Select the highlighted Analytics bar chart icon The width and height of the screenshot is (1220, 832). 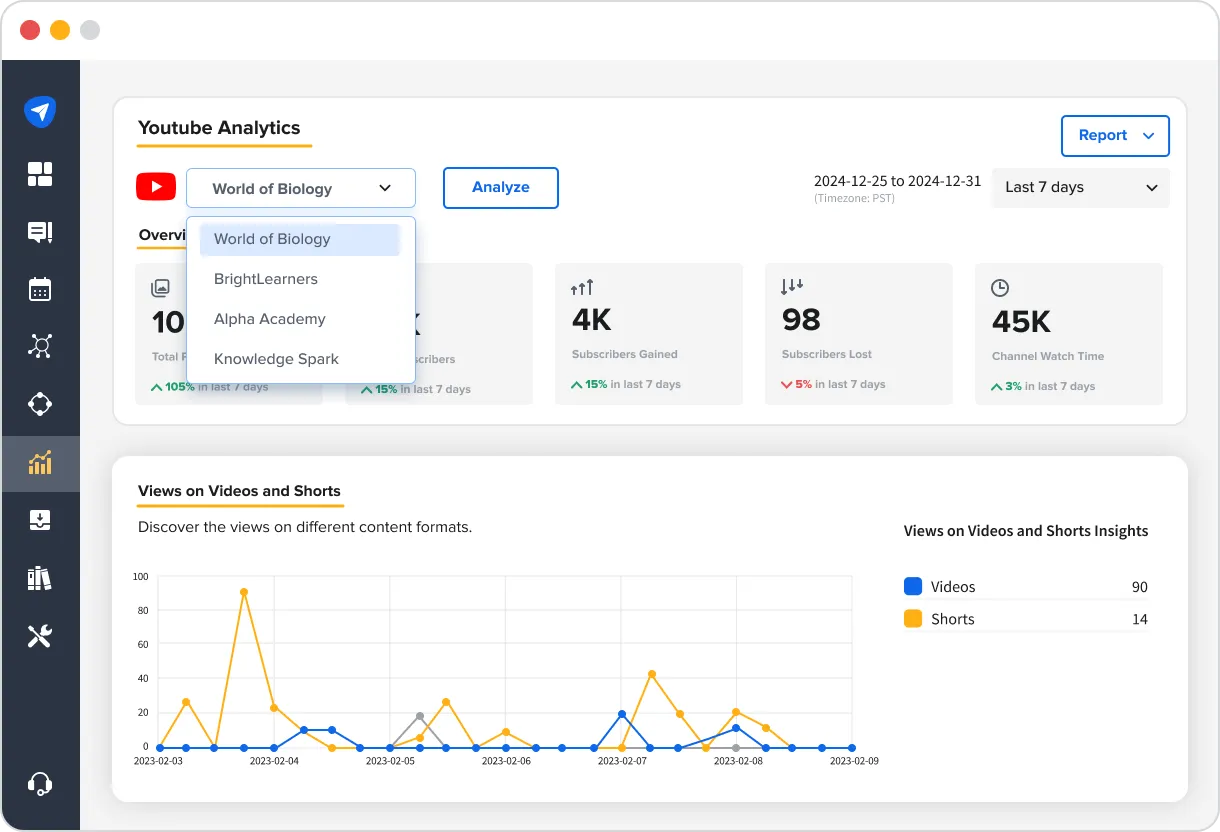pos(41,463)
